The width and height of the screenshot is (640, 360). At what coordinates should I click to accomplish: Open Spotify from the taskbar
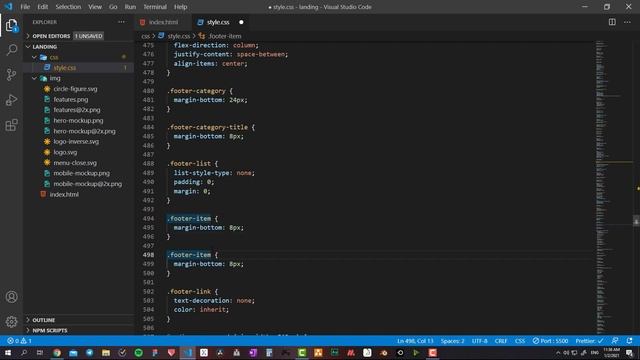[138, 353]
